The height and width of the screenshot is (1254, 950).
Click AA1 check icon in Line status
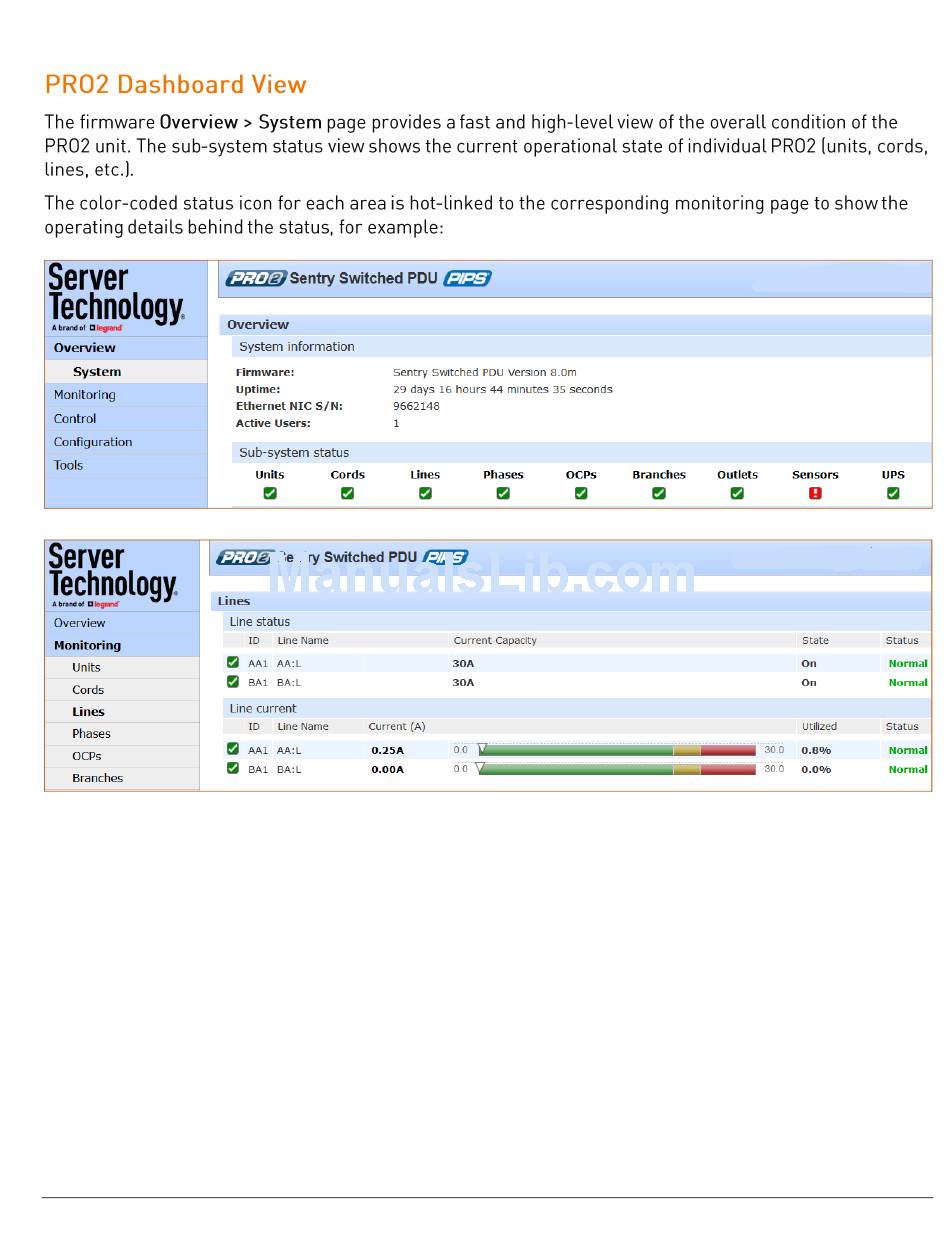(x=233, y=662)
